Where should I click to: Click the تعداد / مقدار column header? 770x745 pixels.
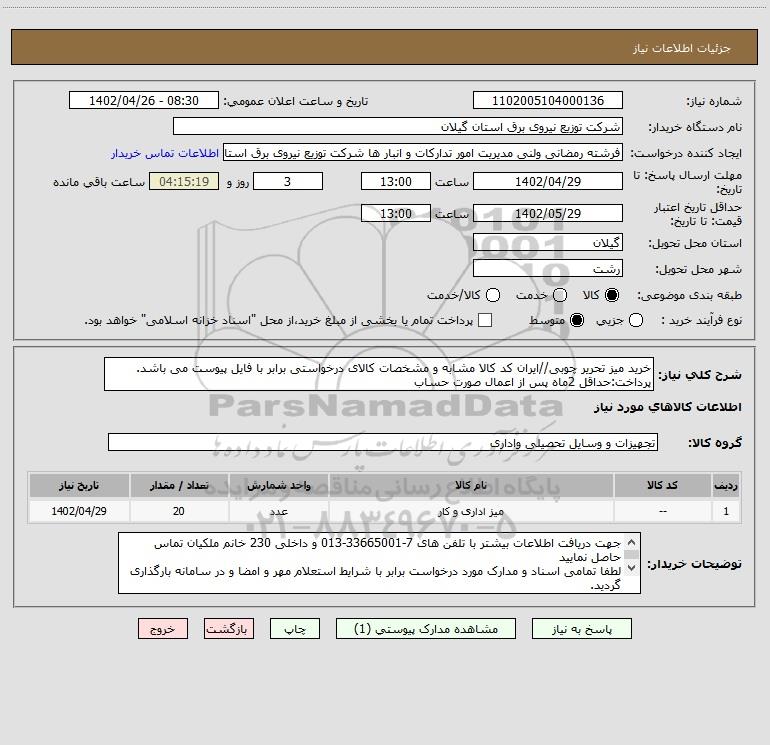point(179,485)
